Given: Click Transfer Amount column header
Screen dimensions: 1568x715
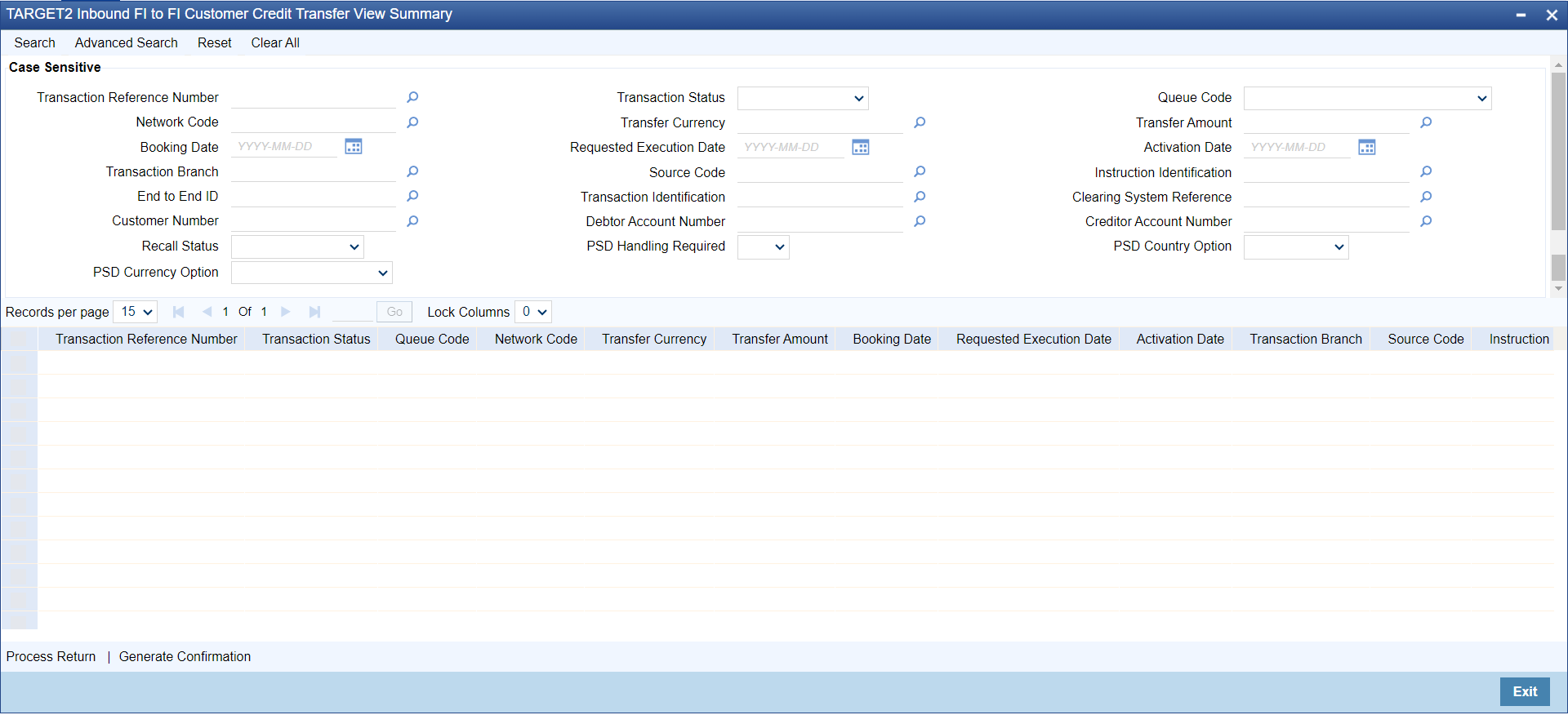Looking at the screenshot, I should tap(780, 340).
